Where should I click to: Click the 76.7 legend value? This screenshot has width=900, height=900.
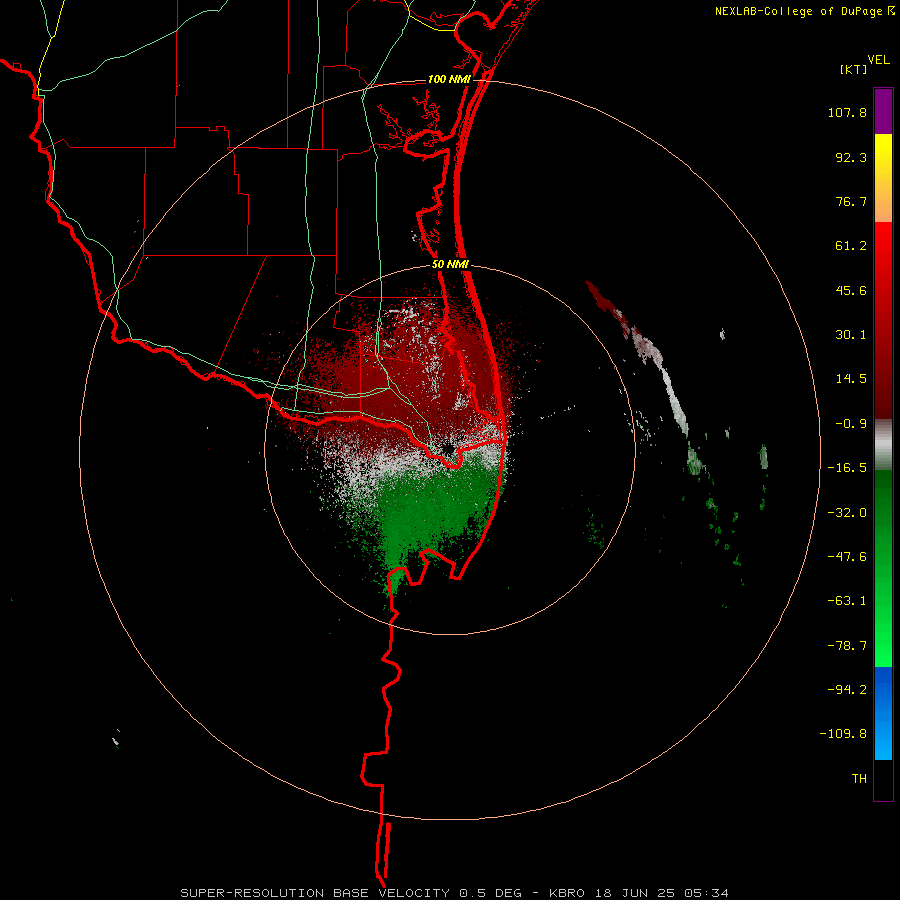pyautogui.click(x=851, y=201)
